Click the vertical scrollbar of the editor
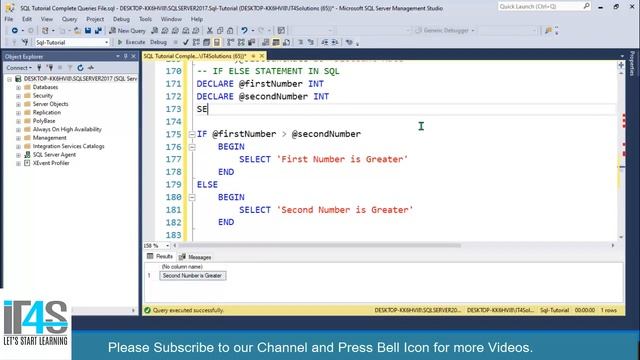The height and width of the screenshot is (360, 640). (x=621, y=155)
